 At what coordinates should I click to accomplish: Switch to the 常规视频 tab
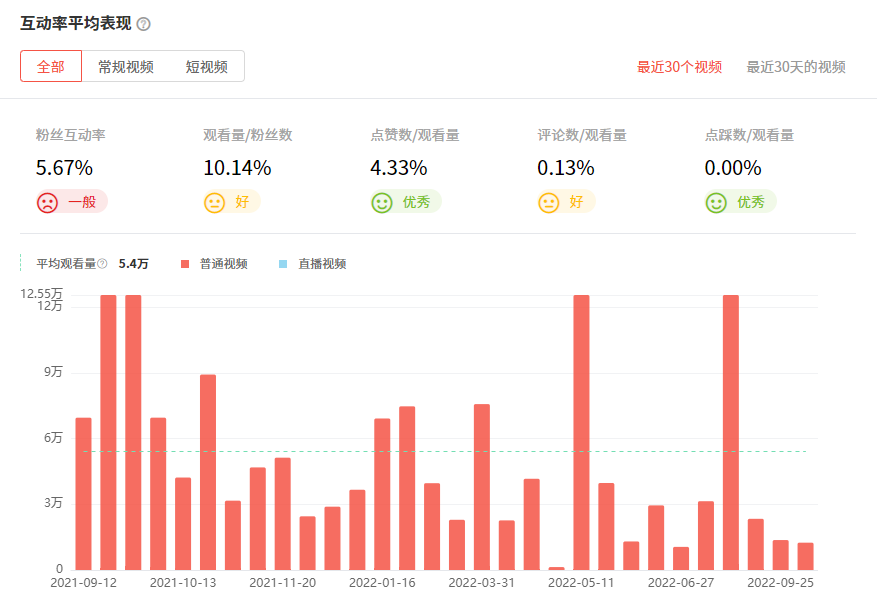[x=125, y=67]
